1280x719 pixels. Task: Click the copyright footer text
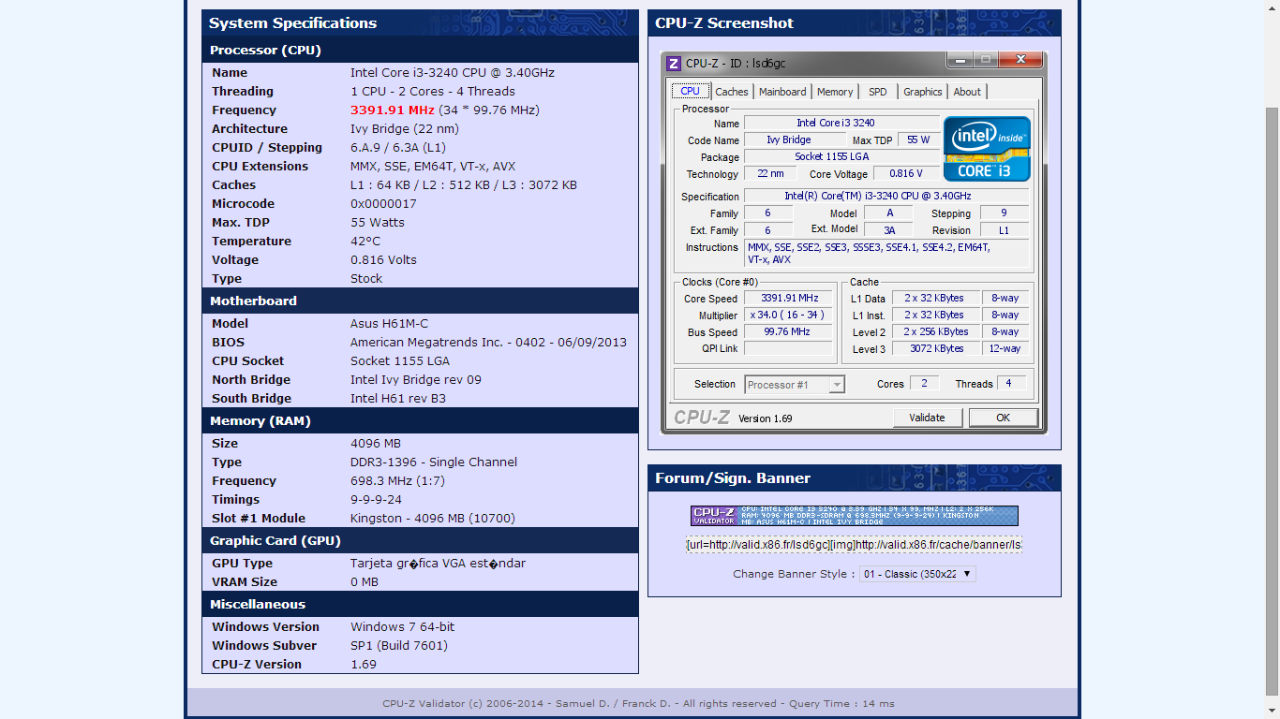[638, 704]
